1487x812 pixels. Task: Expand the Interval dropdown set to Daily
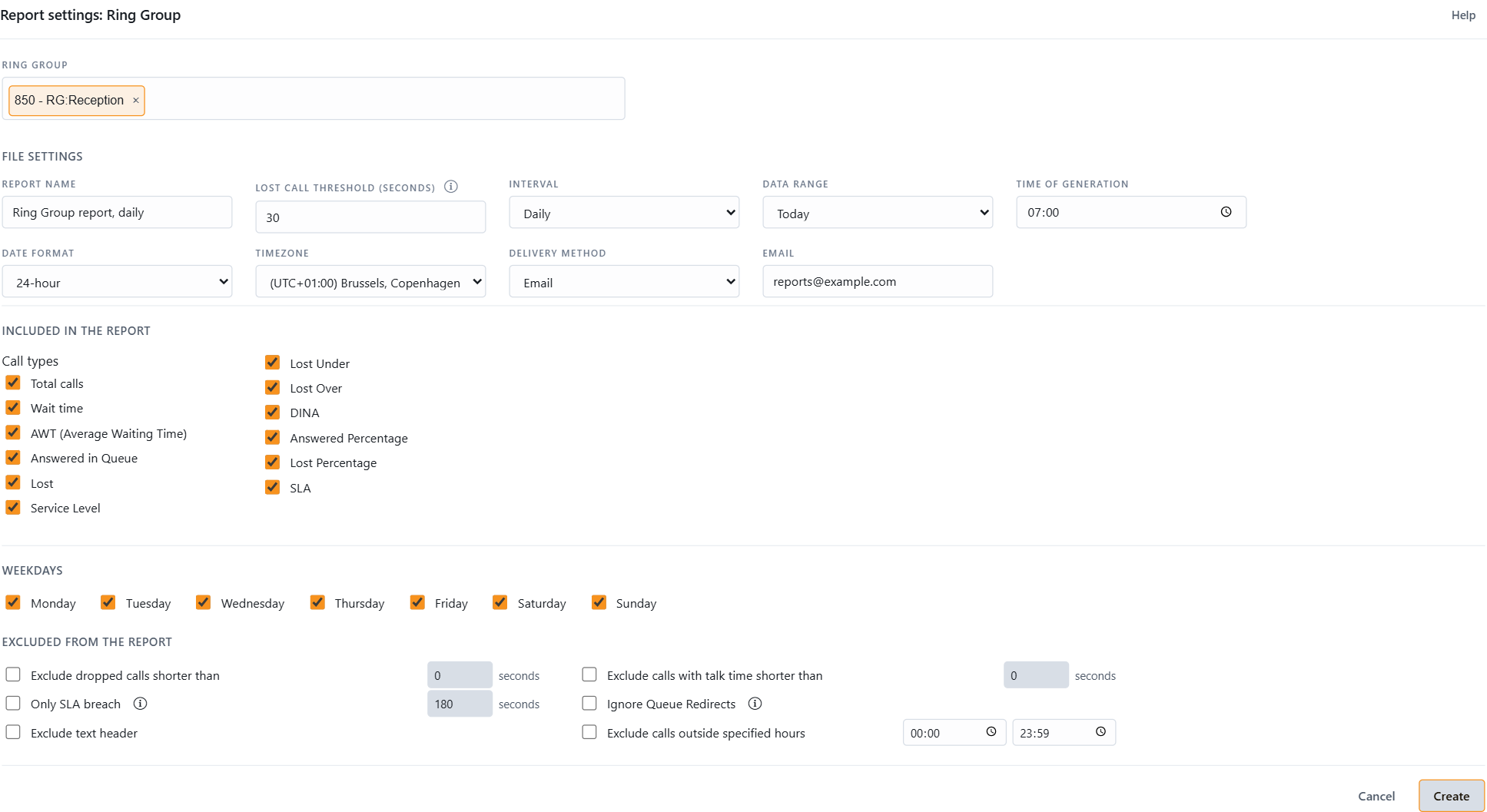pos(624,213)
